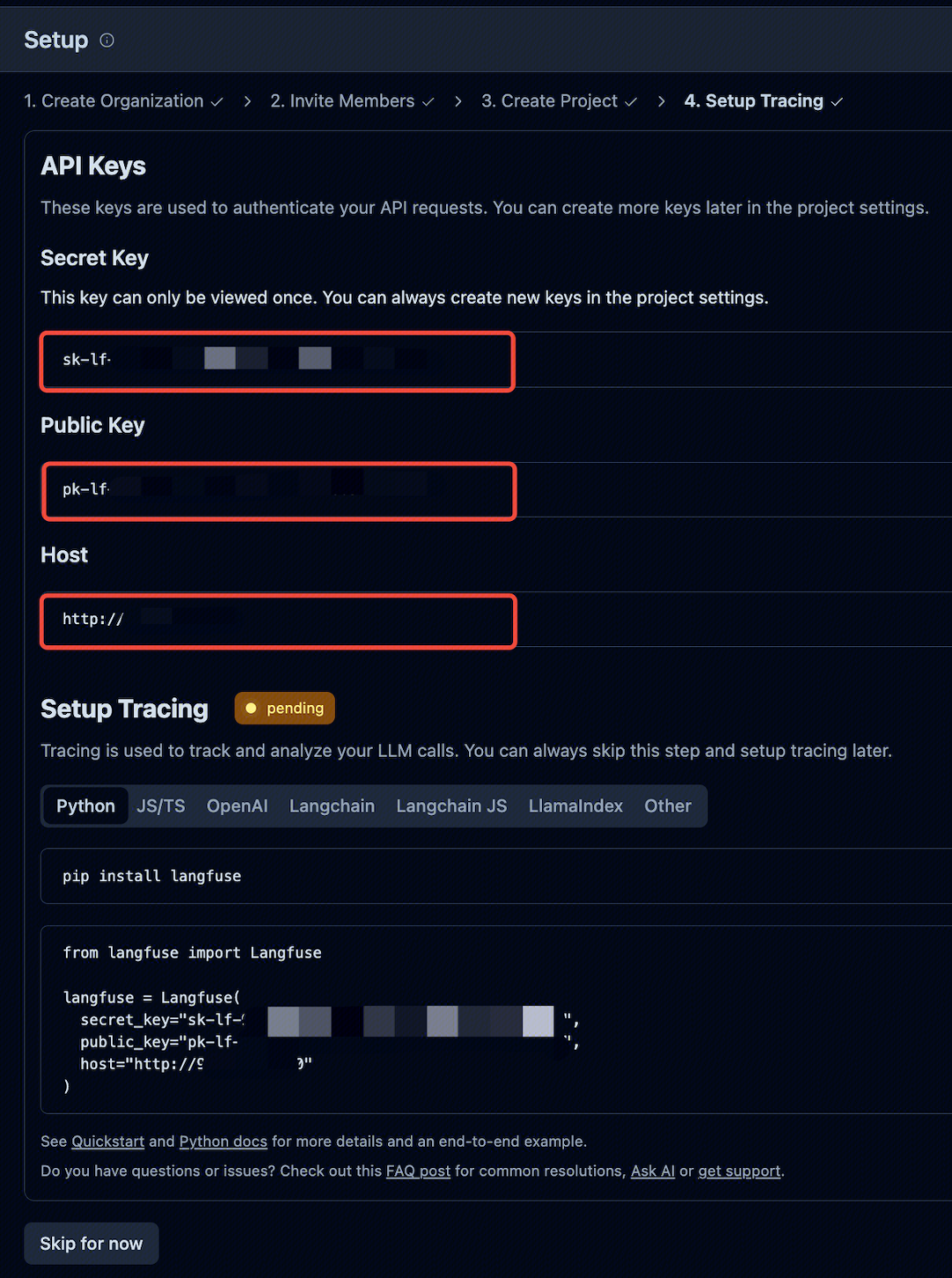952x1278 pixels.
Task: Open the Python docs link
Action: [223, 1141]
